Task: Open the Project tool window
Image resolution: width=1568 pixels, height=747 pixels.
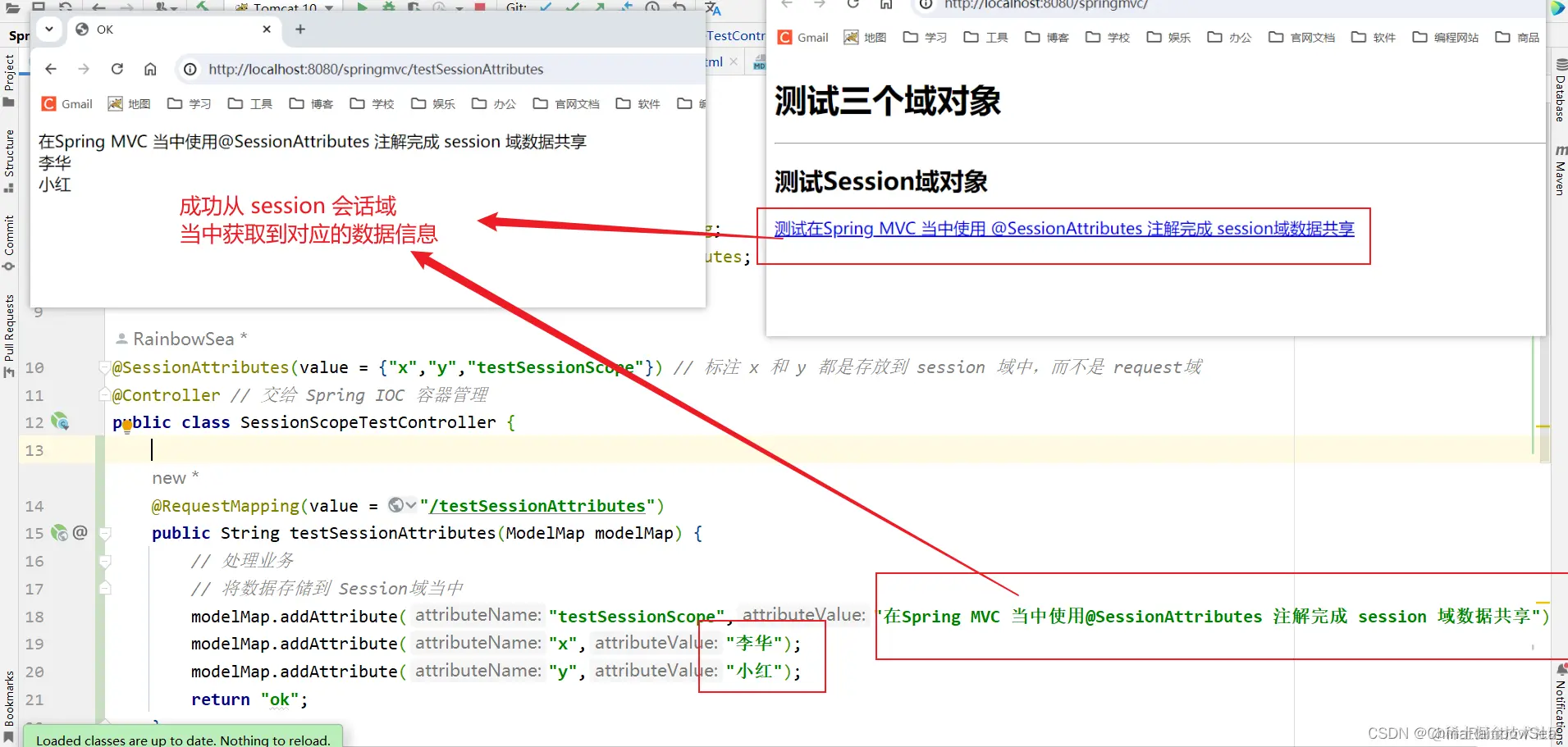Action: [9, 80]
